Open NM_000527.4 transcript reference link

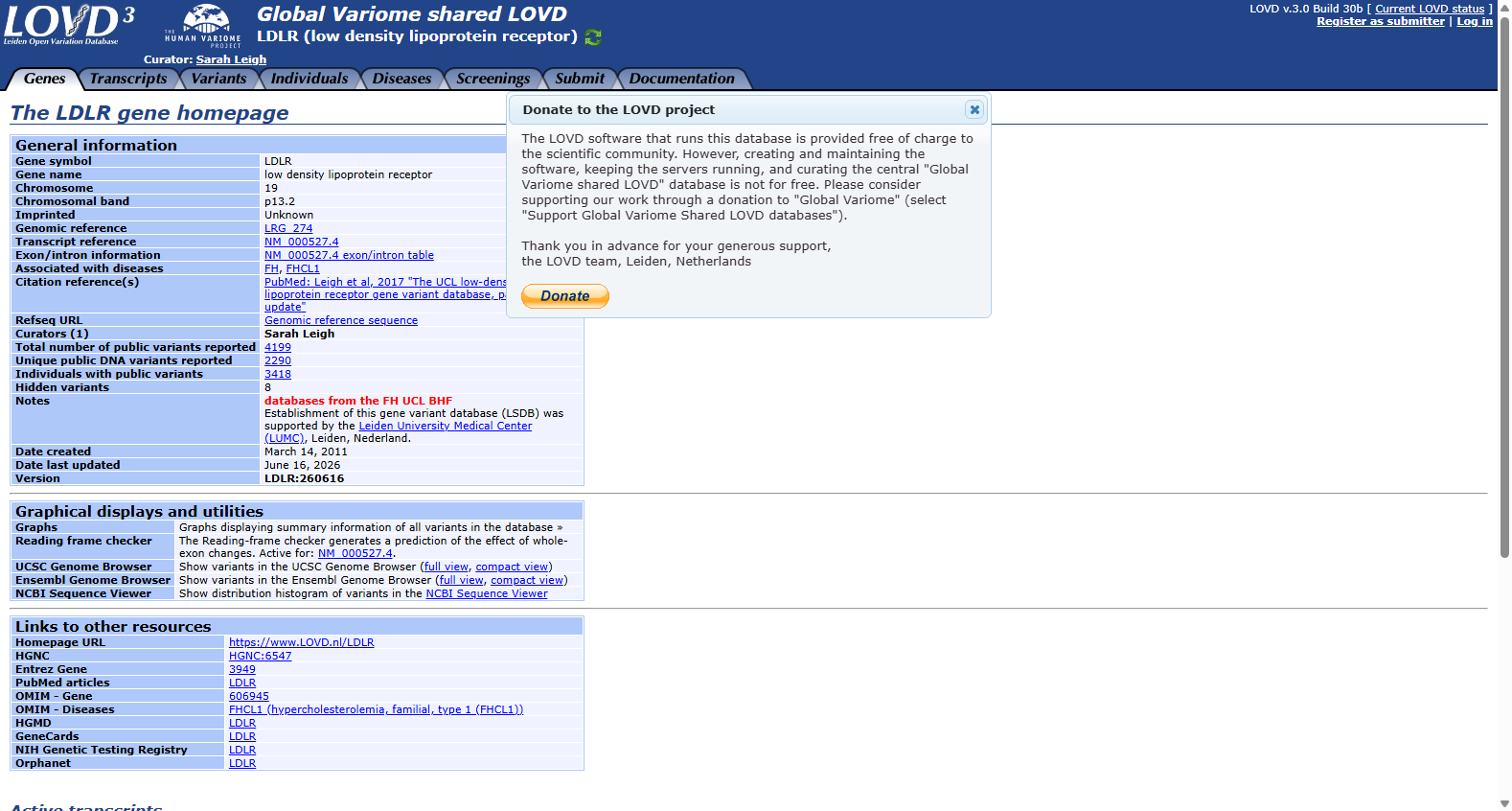click(x=301, y=242)
